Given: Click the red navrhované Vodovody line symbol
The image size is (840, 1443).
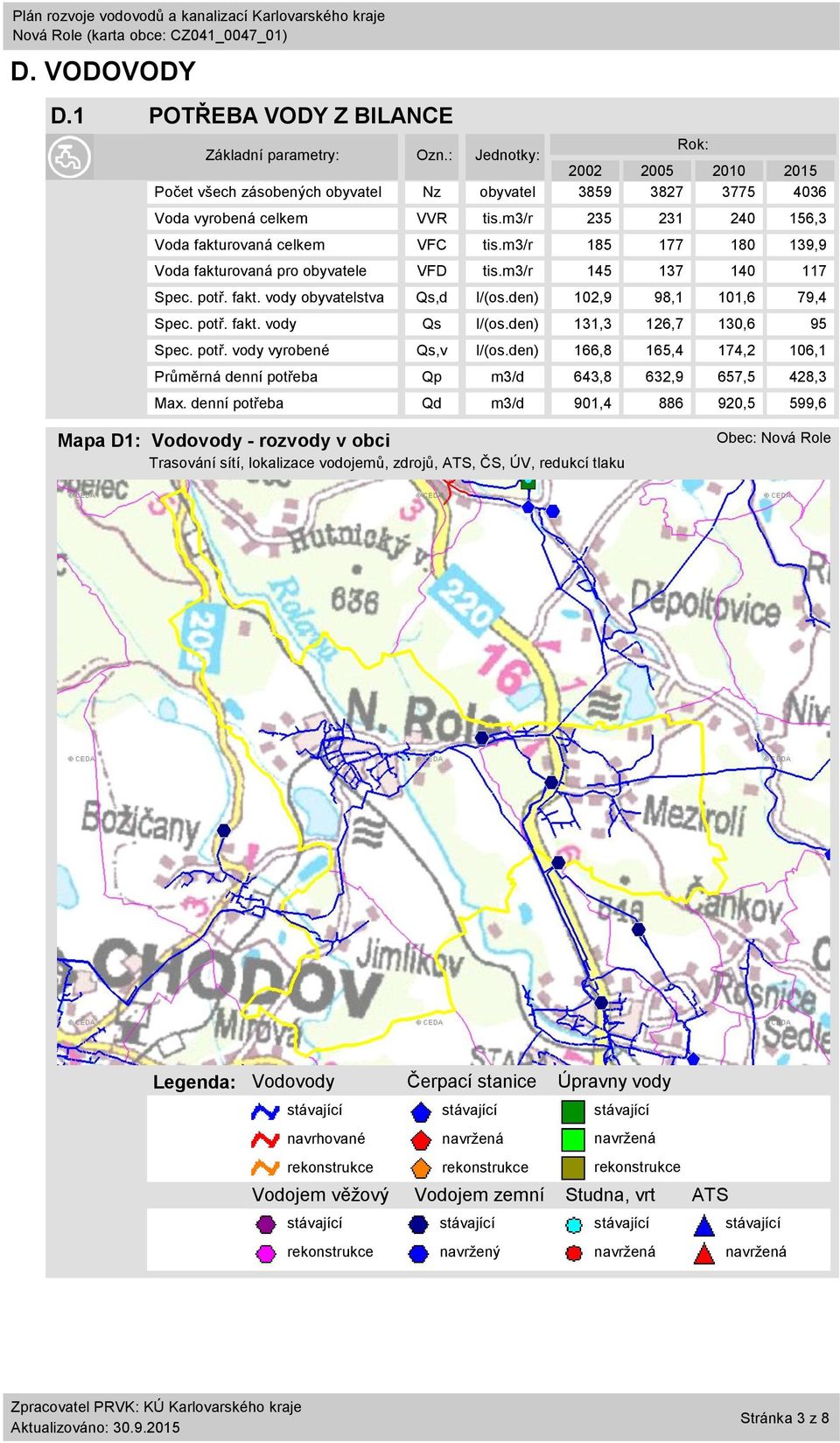Looking at the screenshot, I should (x=265, y=1139).
